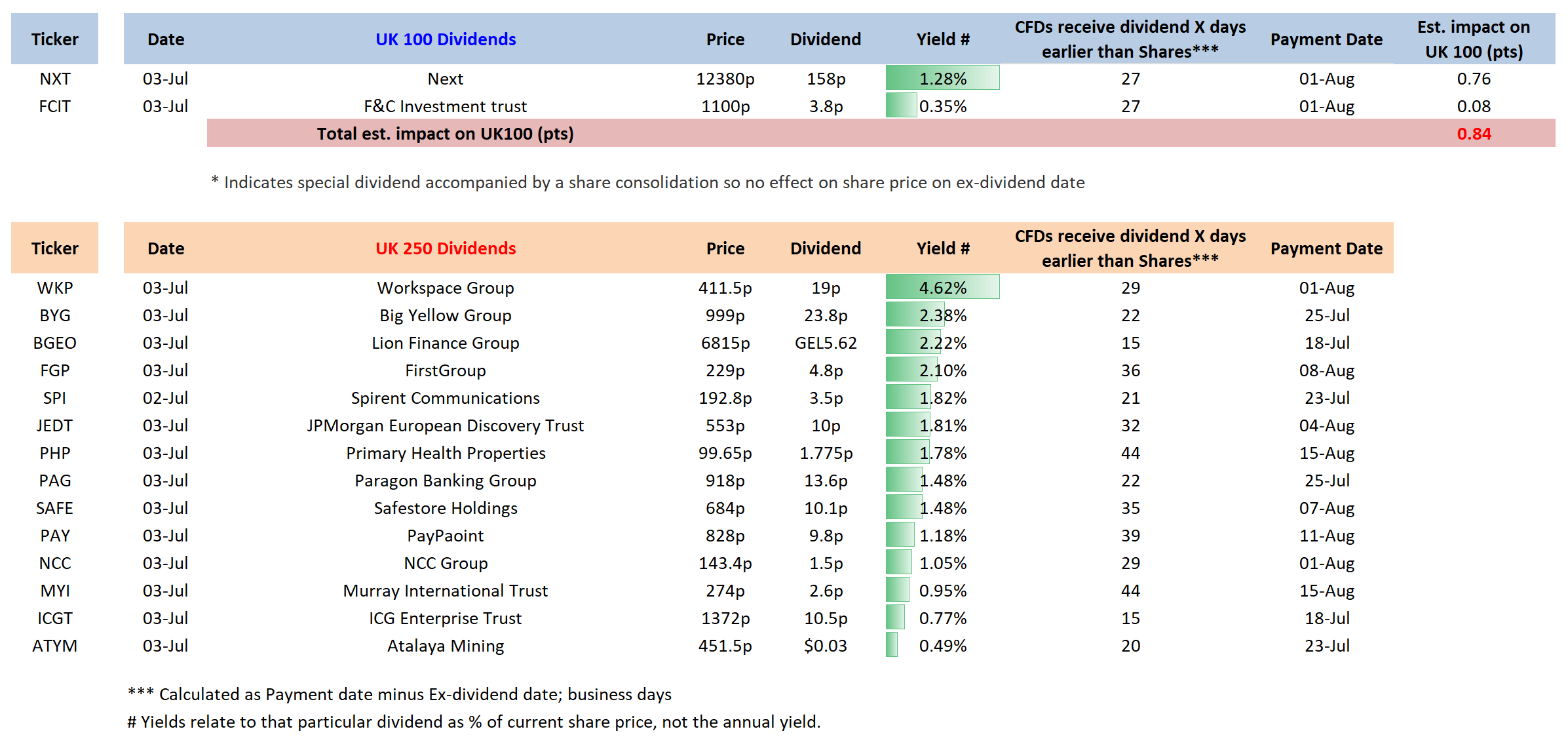
Task: Select the $0.03 dividend cell
Action: tap(826, 646)
